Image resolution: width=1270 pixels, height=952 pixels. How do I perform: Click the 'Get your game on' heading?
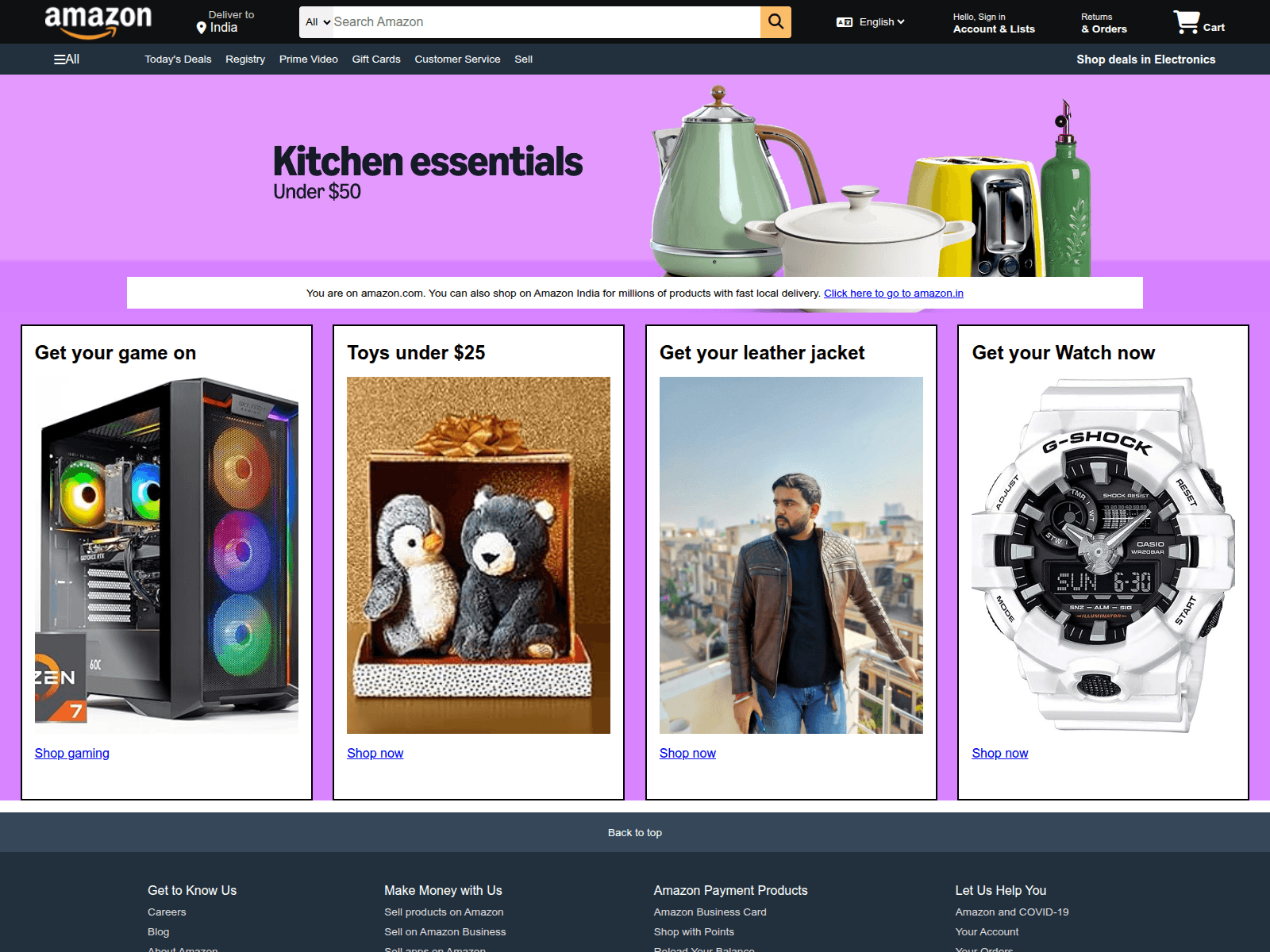[x=116, y=353]
